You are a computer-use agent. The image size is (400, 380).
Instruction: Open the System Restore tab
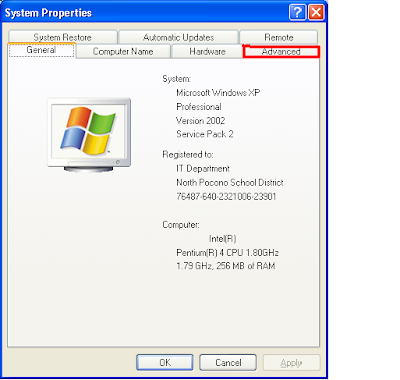click(63, 37)
